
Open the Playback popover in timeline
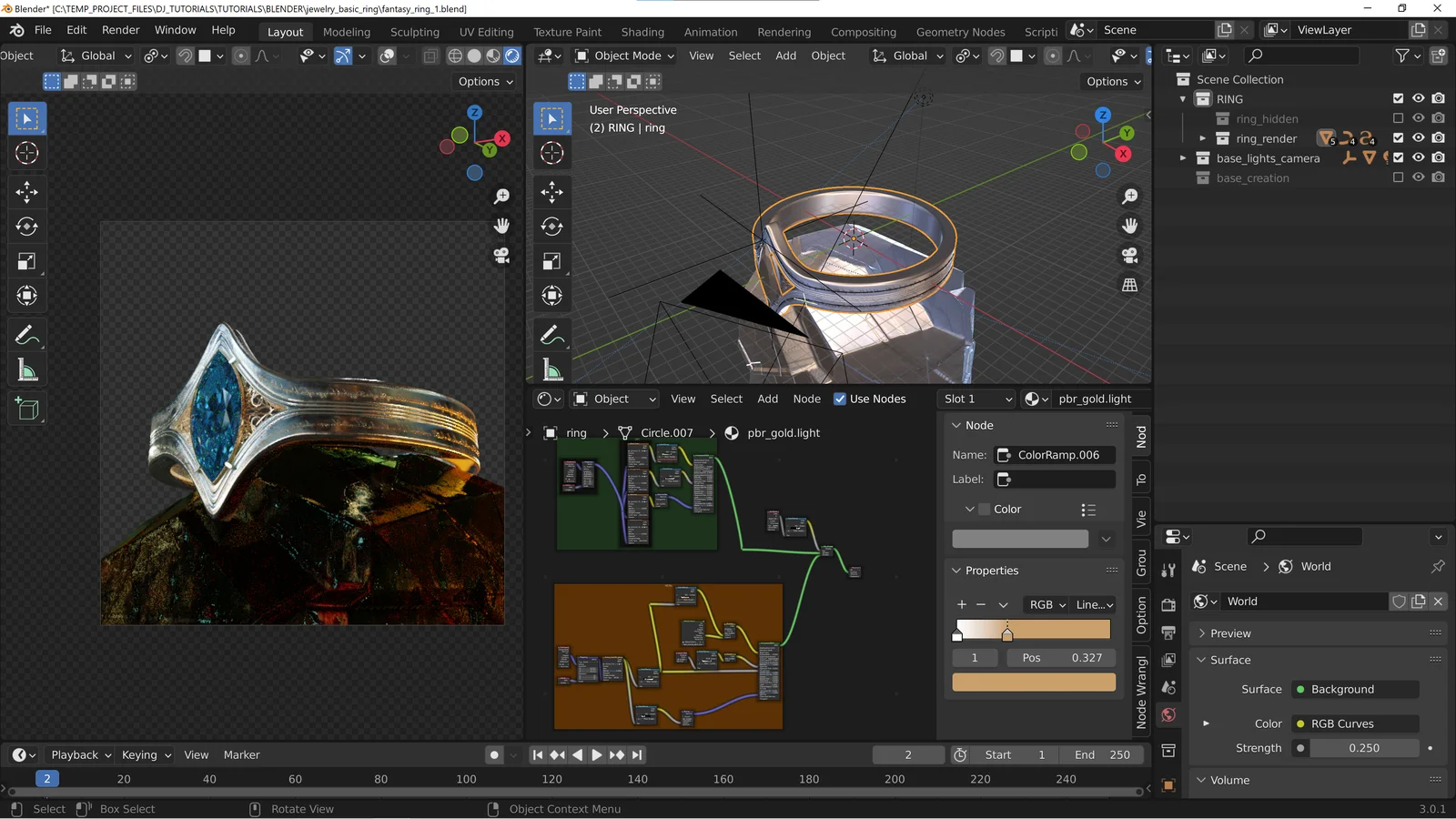[x=80, y=754]
